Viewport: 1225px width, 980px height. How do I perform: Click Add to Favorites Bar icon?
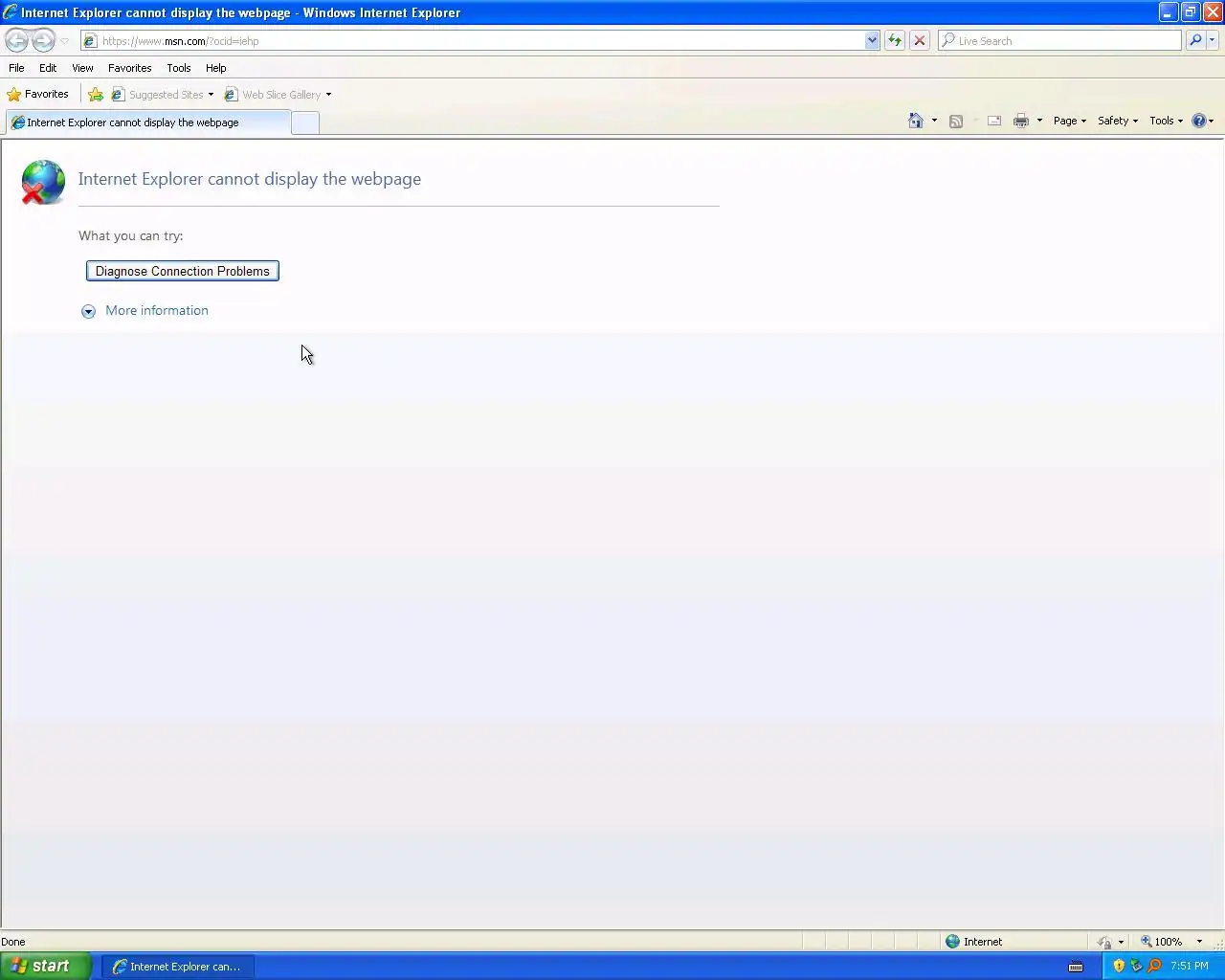pos(96,94)
